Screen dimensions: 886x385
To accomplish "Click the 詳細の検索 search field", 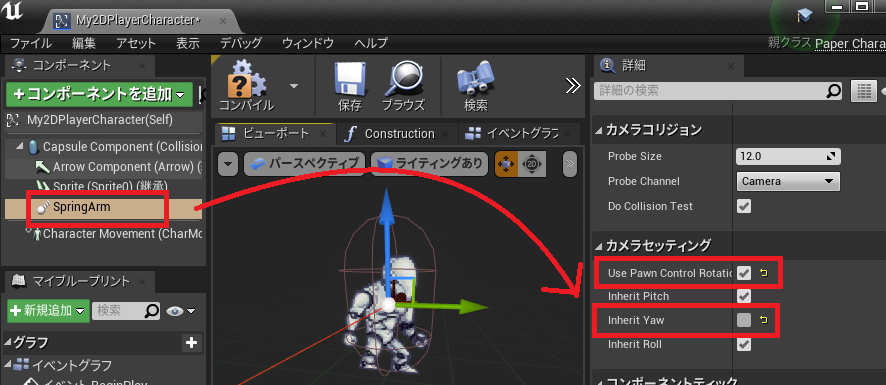I will (x=718, y=90).
